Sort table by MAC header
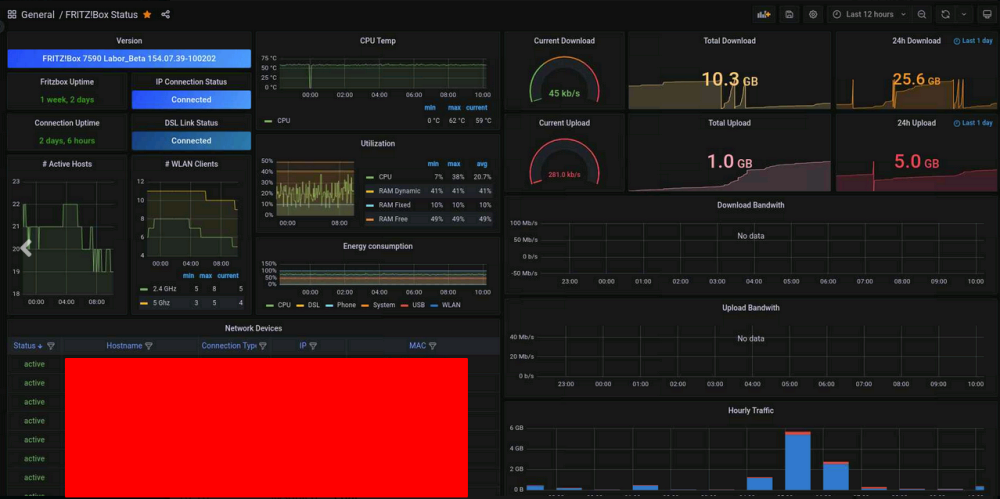 point(417,346)
